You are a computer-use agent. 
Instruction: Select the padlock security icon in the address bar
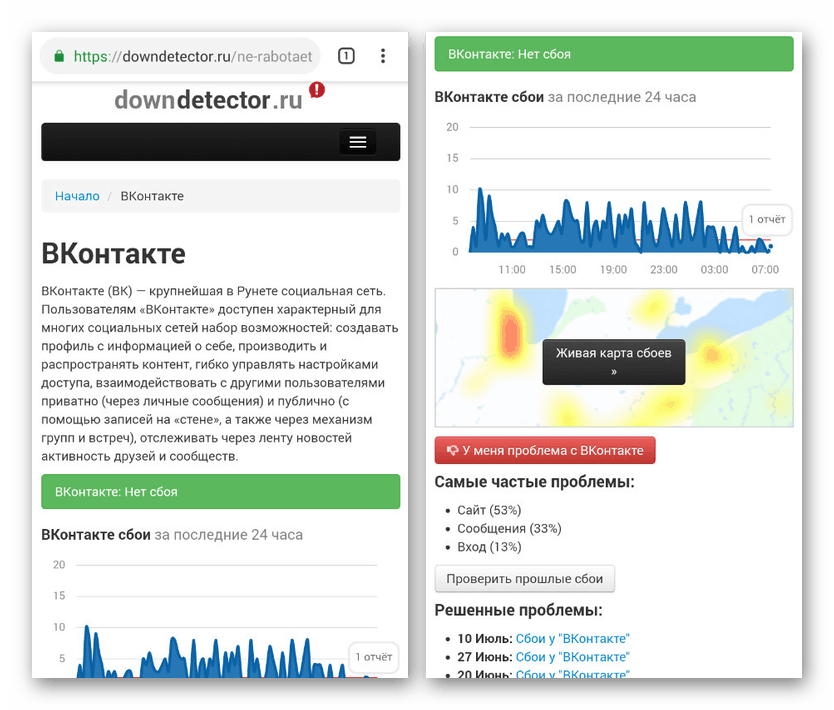[61, 56]
